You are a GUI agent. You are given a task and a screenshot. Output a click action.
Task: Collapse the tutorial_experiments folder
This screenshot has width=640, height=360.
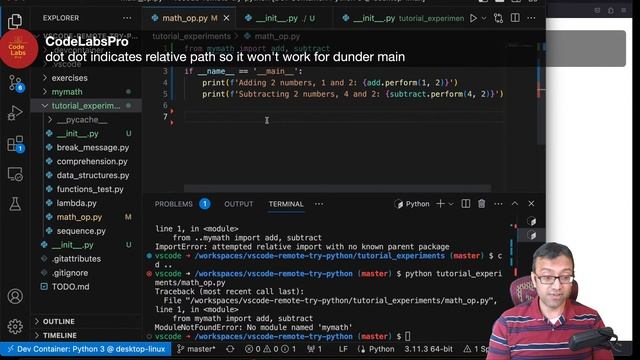coord(86,106)
